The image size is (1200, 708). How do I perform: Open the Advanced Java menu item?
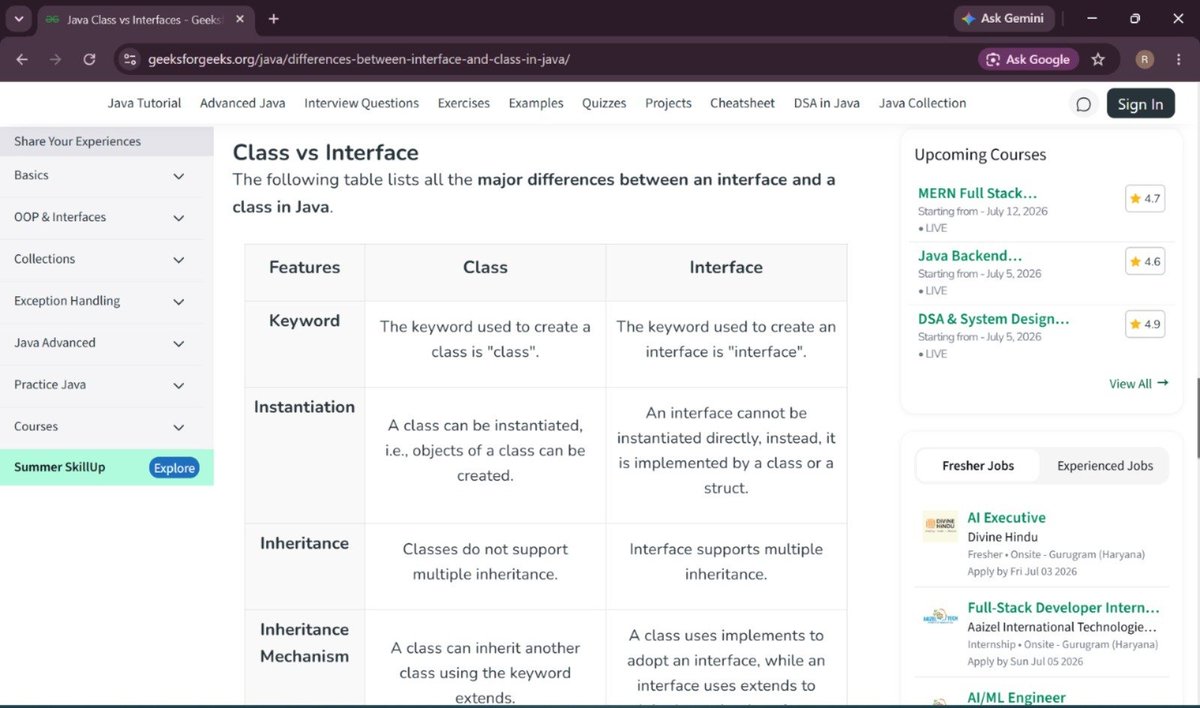click(243, 103)
